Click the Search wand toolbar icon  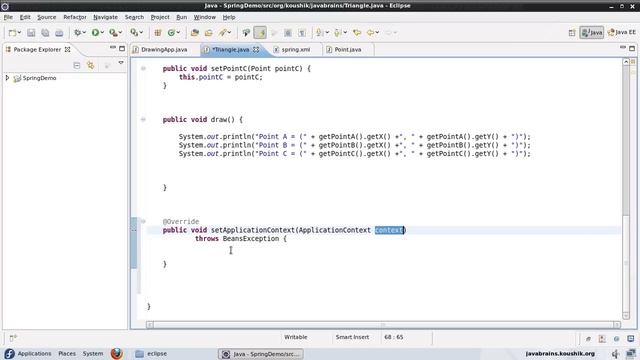(222, 33)
